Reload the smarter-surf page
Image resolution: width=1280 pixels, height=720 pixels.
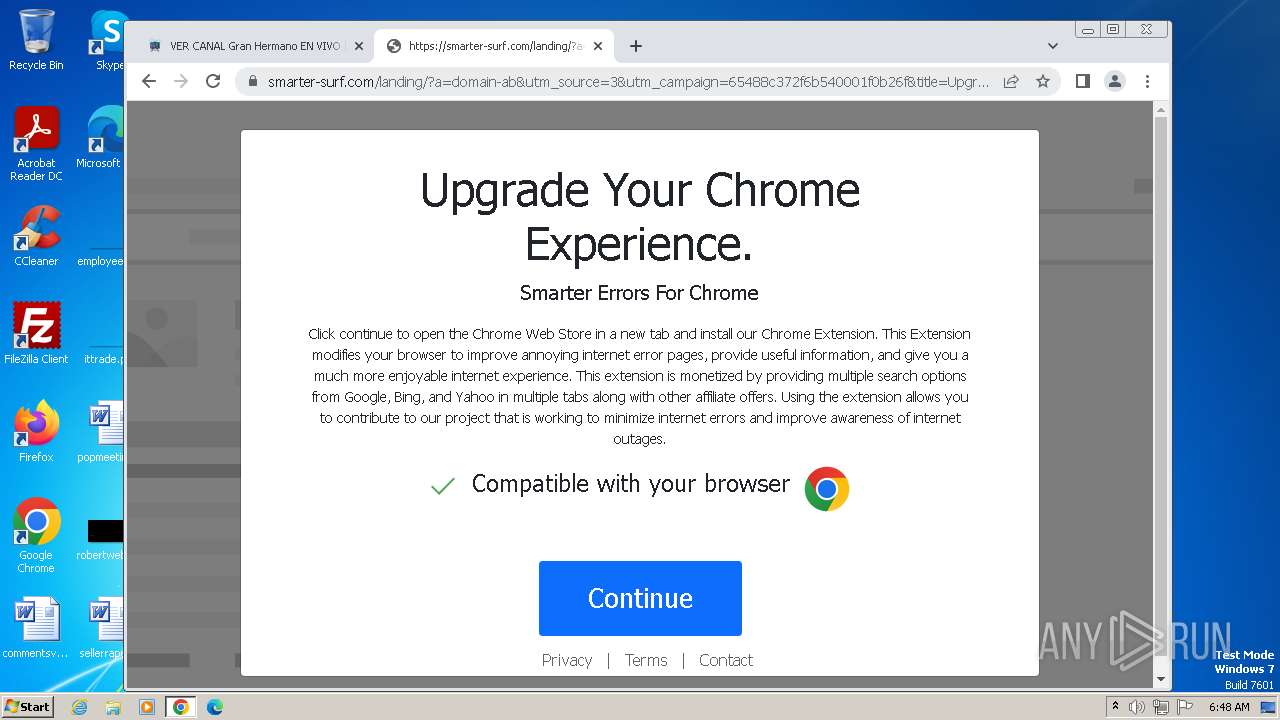click(213, 81)
